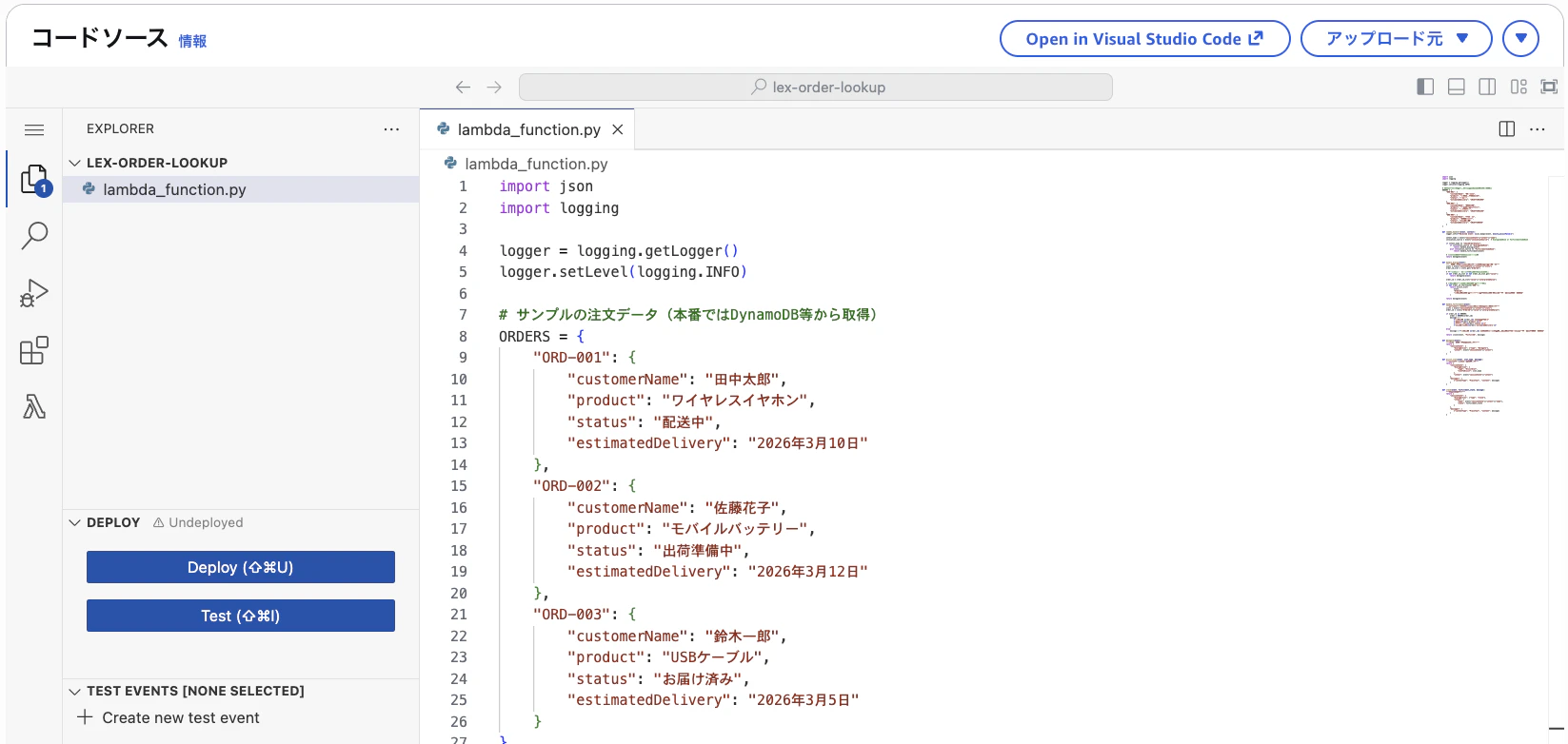The image size is (1568, 744).
Task: Click the Test button
Action: (x=241, y=616)
